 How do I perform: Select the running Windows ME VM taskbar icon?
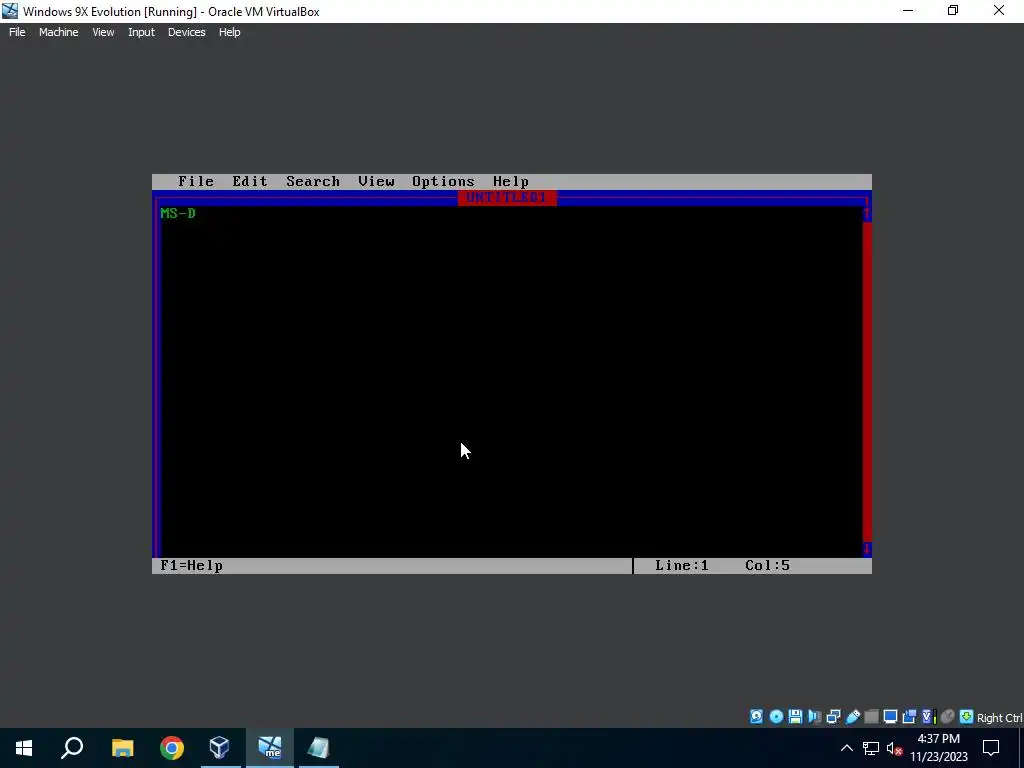(x=270, y=748)
